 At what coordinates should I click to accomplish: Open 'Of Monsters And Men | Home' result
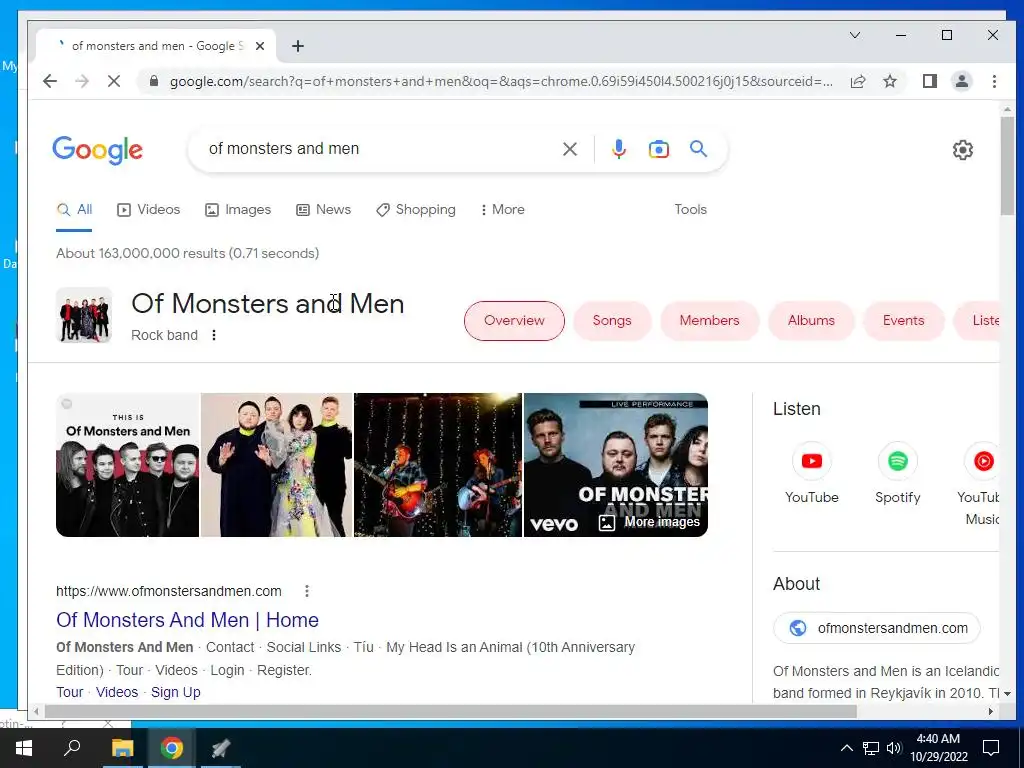(187, 620)
